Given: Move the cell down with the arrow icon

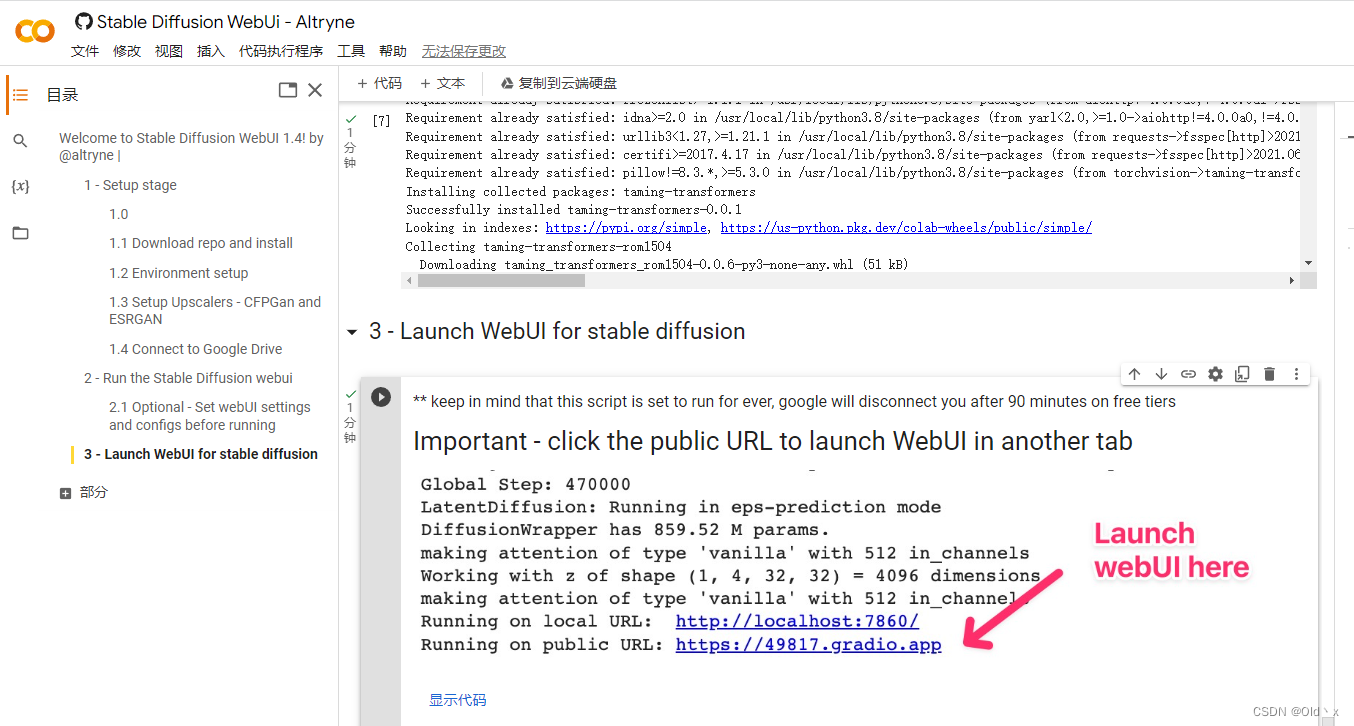Looking at the screenshot, I should coord(1161,374).
